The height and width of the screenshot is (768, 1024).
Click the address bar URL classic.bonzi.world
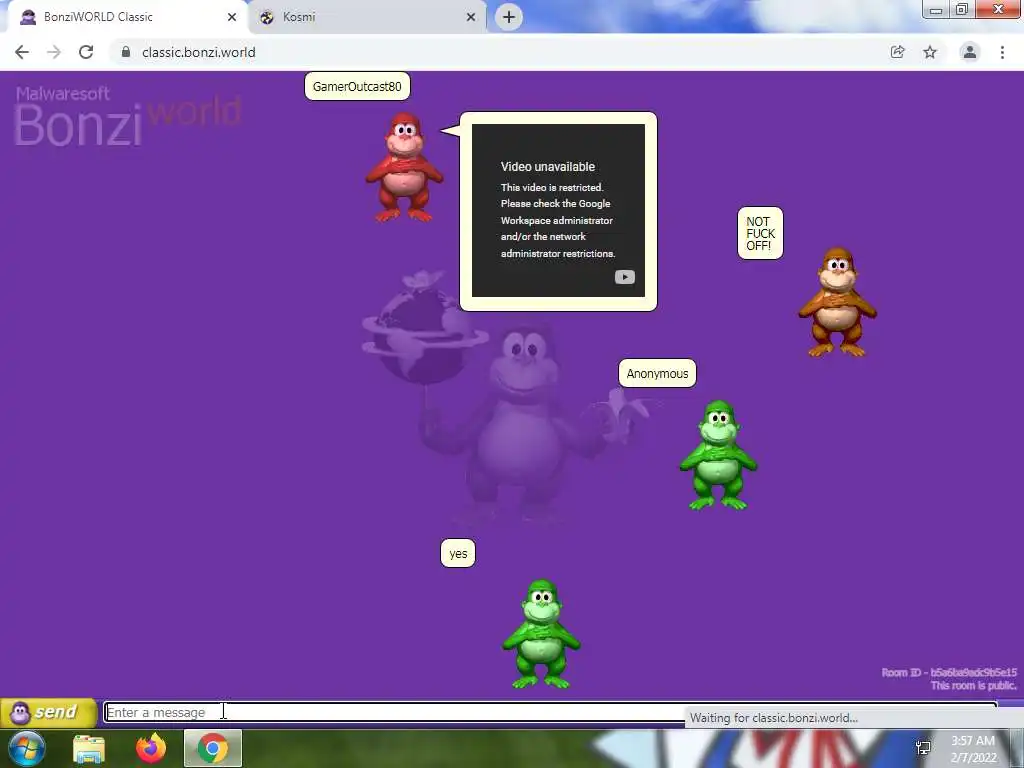199,52
